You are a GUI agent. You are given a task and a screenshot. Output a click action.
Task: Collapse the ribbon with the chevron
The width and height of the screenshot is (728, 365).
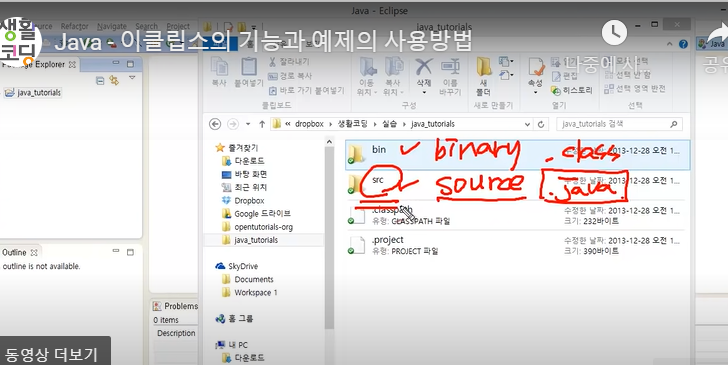click(x=670, y=44)
